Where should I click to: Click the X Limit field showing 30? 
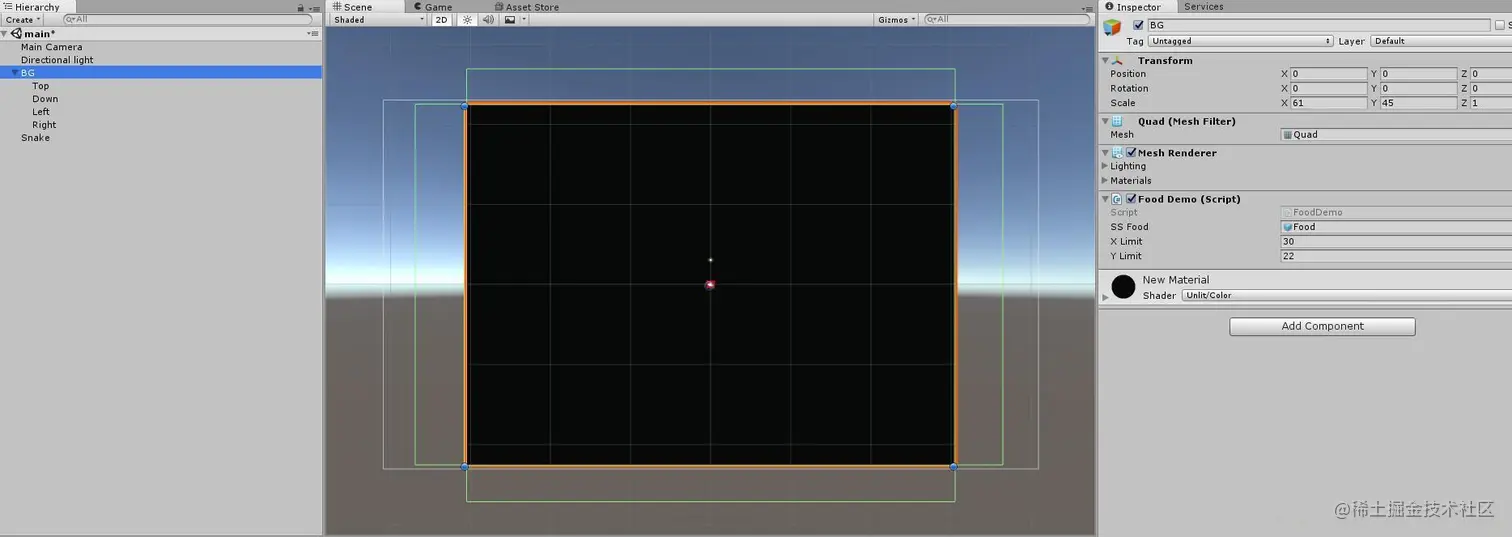[1396, 241]
